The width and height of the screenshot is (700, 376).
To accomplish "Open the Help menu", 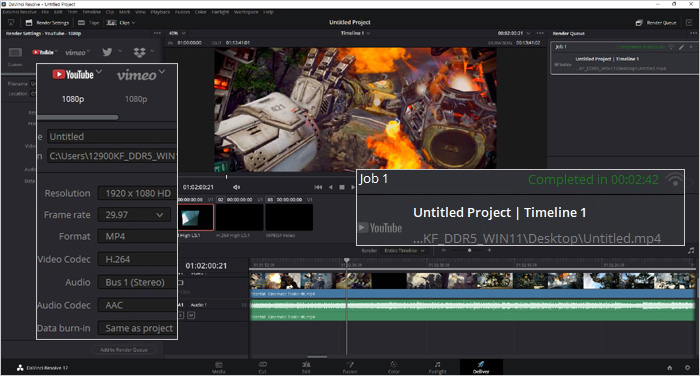I will point(268,12).
